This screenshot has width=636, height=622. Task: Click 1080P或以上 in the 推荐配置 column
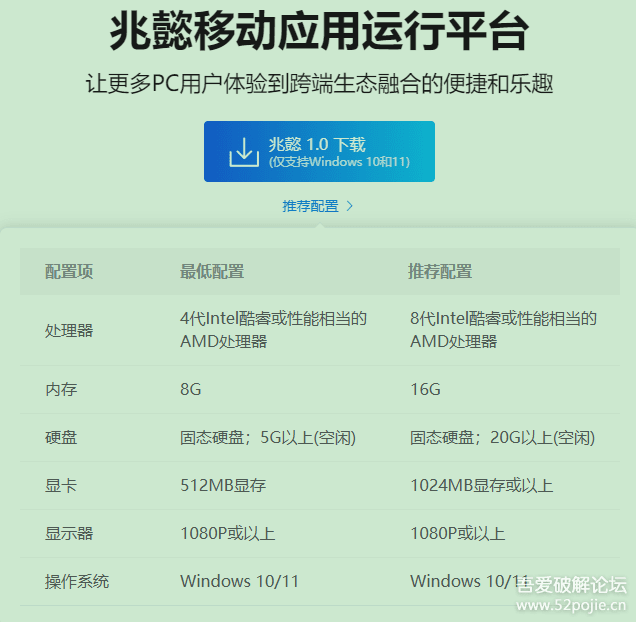[458, 534]
